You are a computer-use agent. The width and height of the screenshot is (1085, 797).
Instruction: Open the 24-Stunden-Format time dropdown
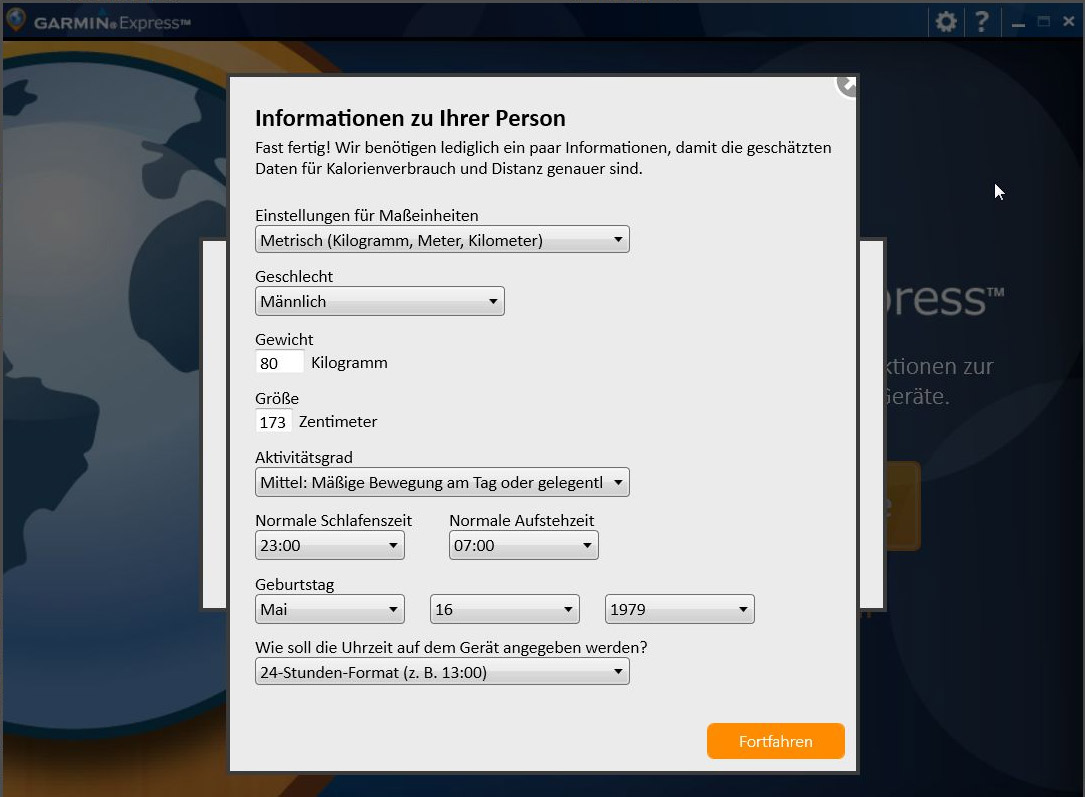tap(442, 672)
